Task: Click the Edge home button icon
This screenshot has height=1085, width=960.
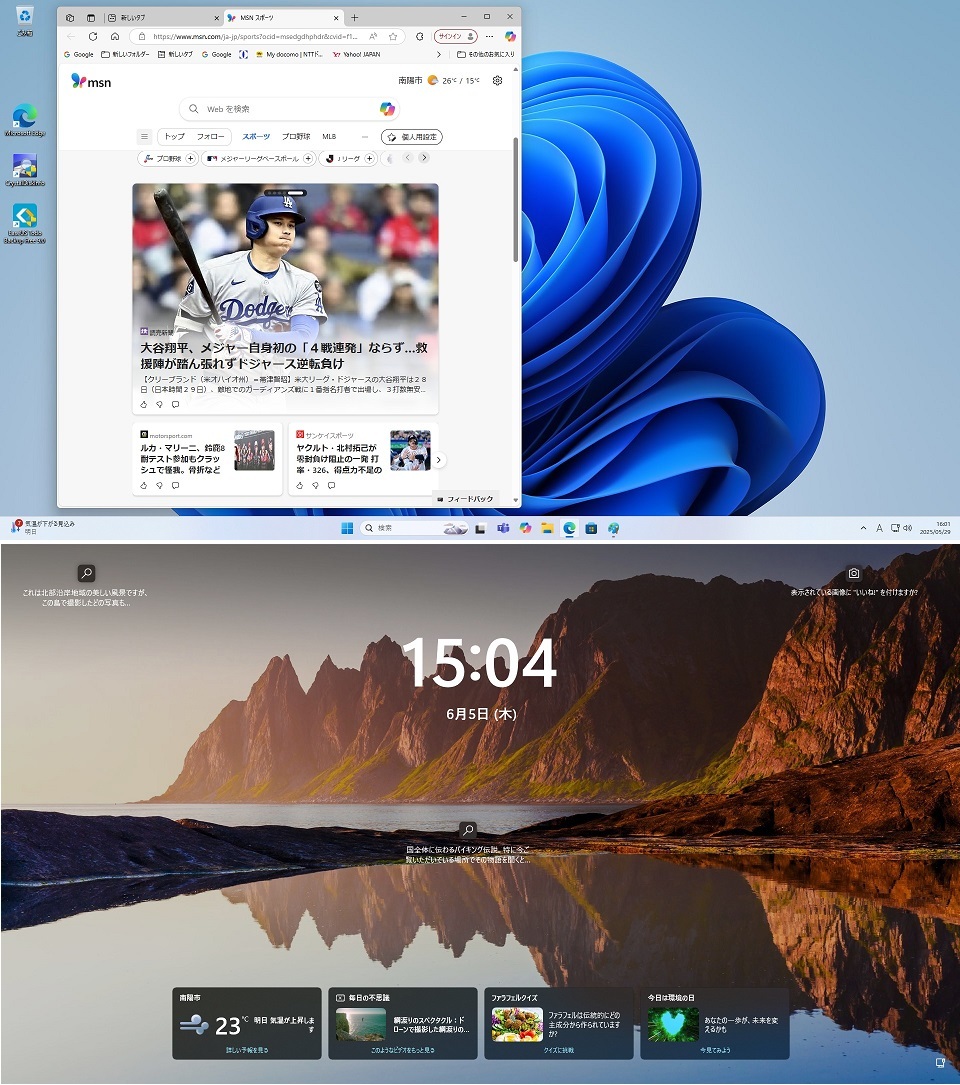Action: click(115, 36)
